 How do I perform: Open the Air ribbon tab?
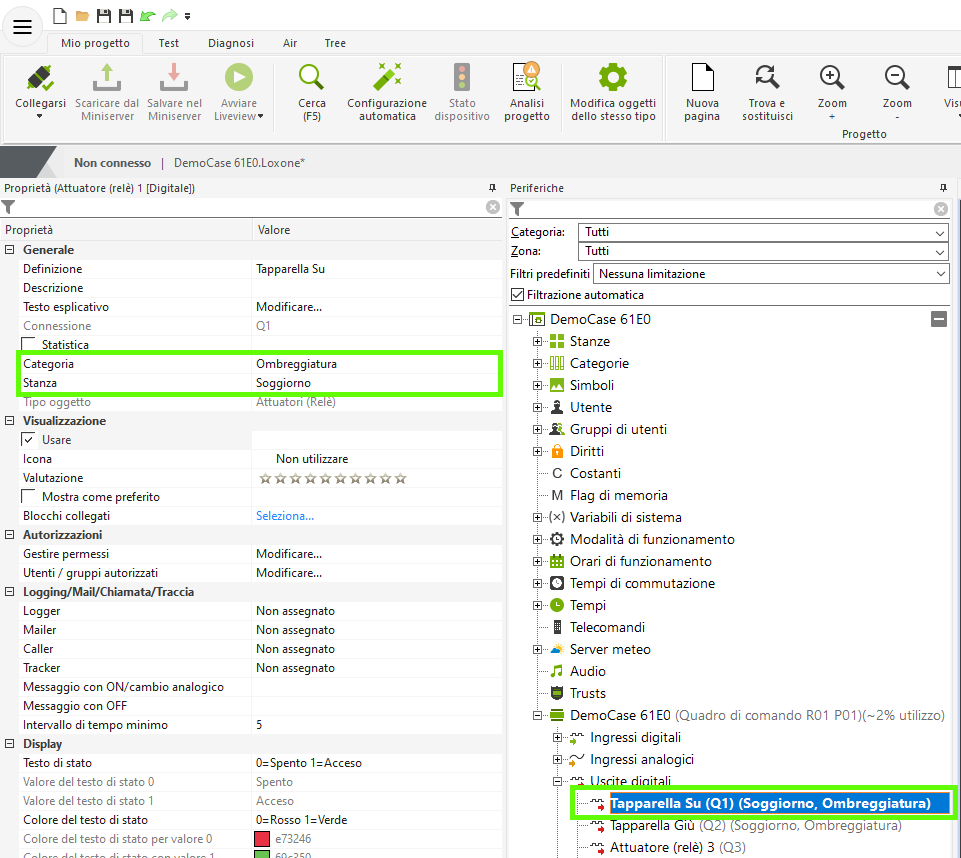[290, 43]
